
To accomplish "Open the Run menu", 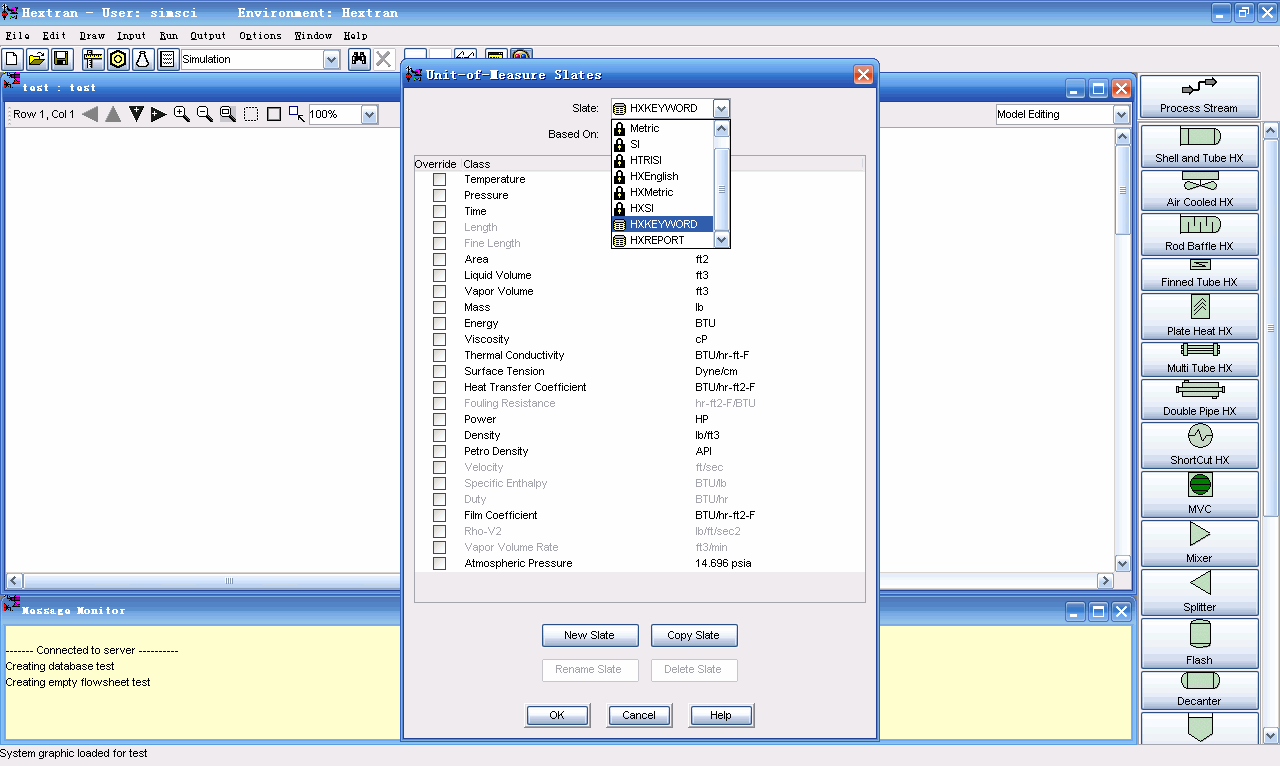I will [x=168, y=35].
